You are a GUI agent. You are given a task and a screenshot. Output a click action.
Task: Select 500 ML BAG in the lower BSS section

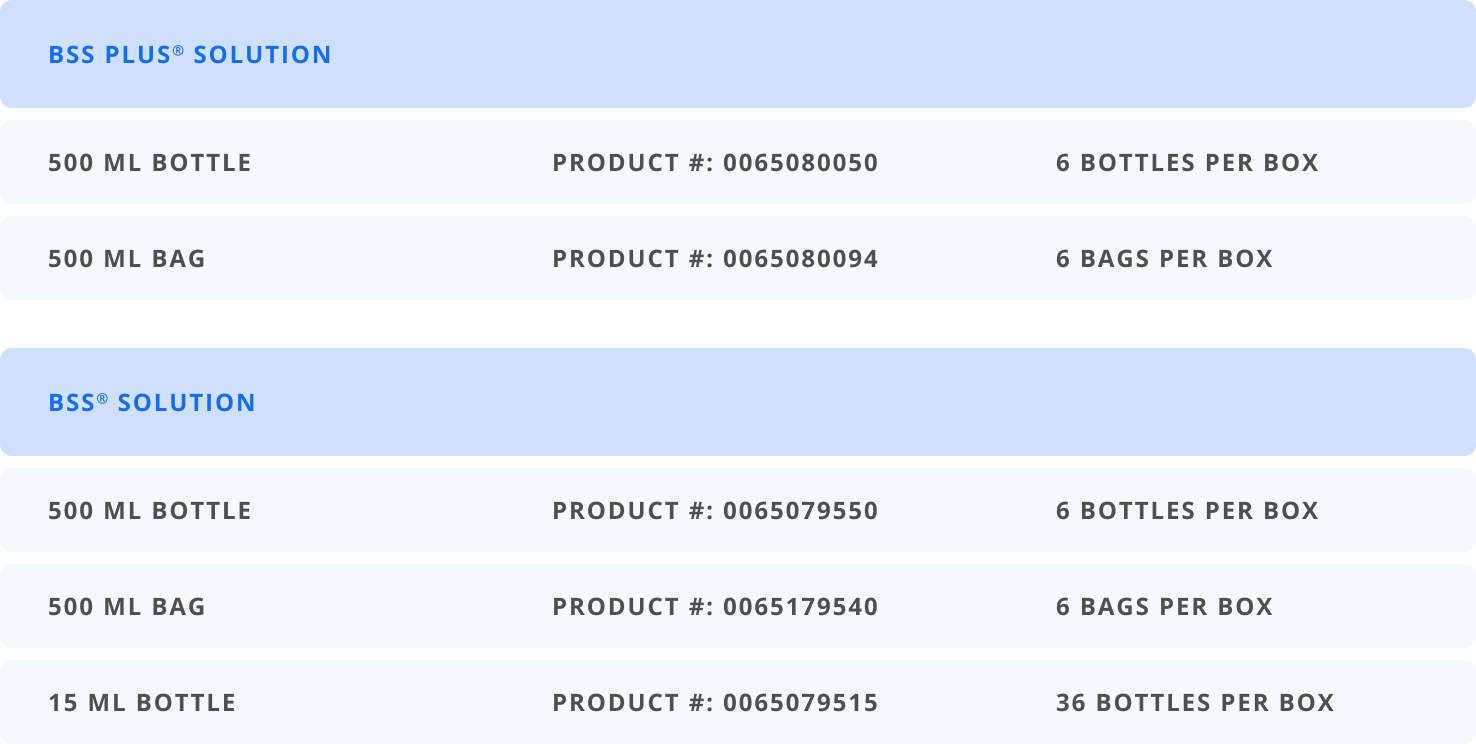coord(127,607)
